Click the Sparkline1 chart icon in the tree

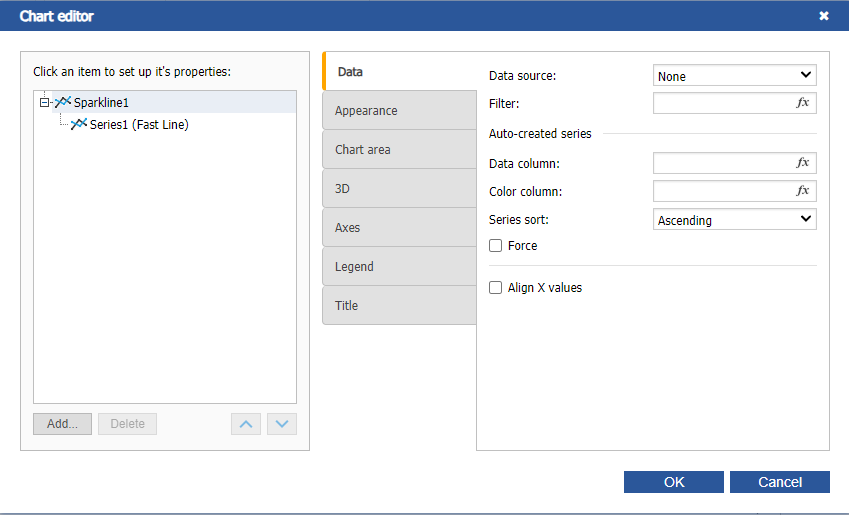click(63, 102)
